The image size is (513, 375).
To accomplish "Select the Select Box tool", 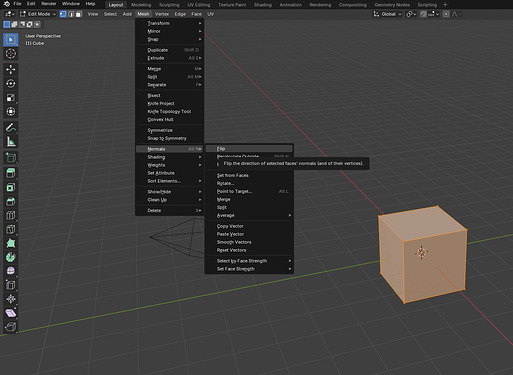I will [11, 40].
